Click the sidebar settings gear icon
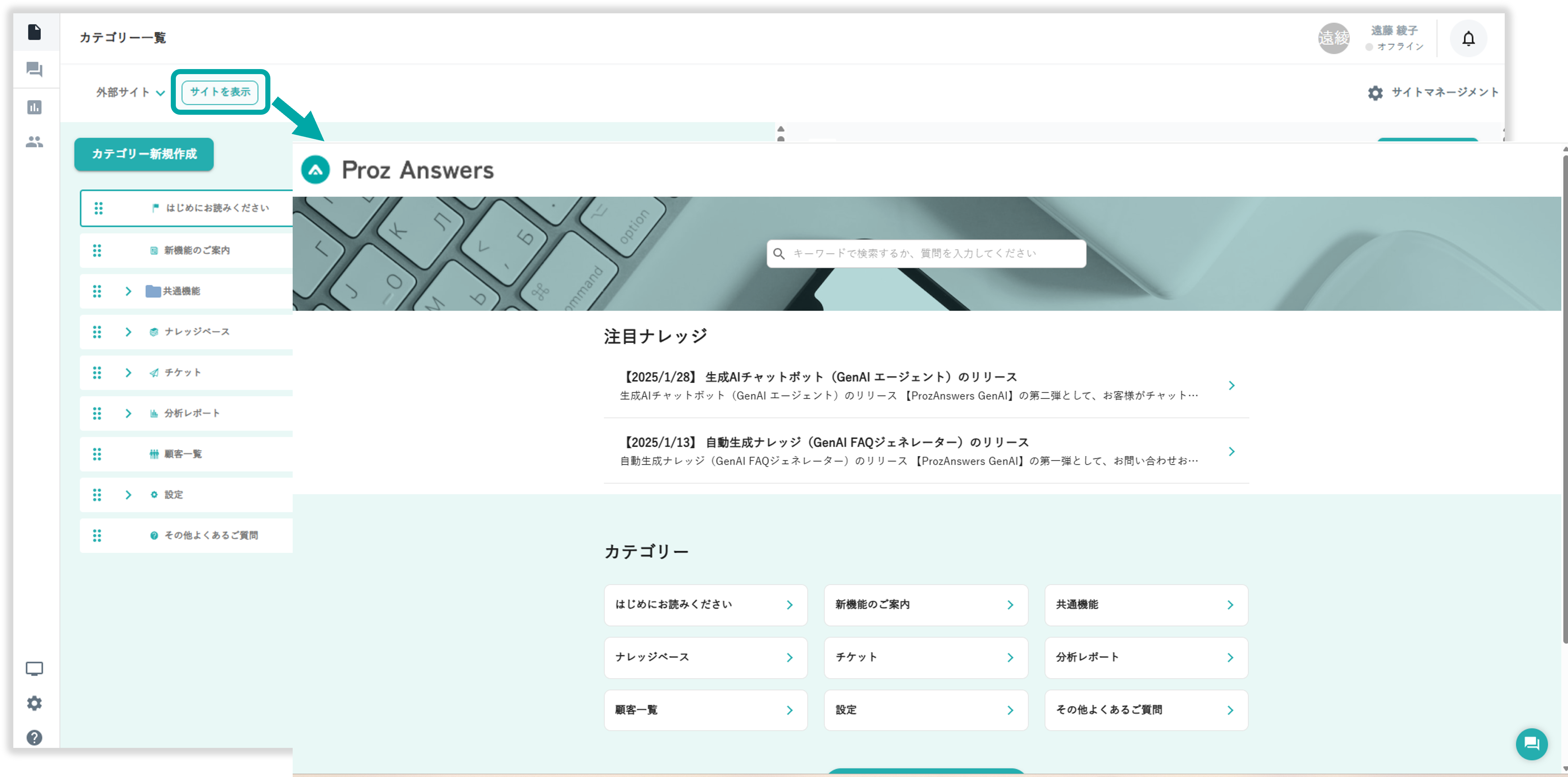 tap(35, 703)
